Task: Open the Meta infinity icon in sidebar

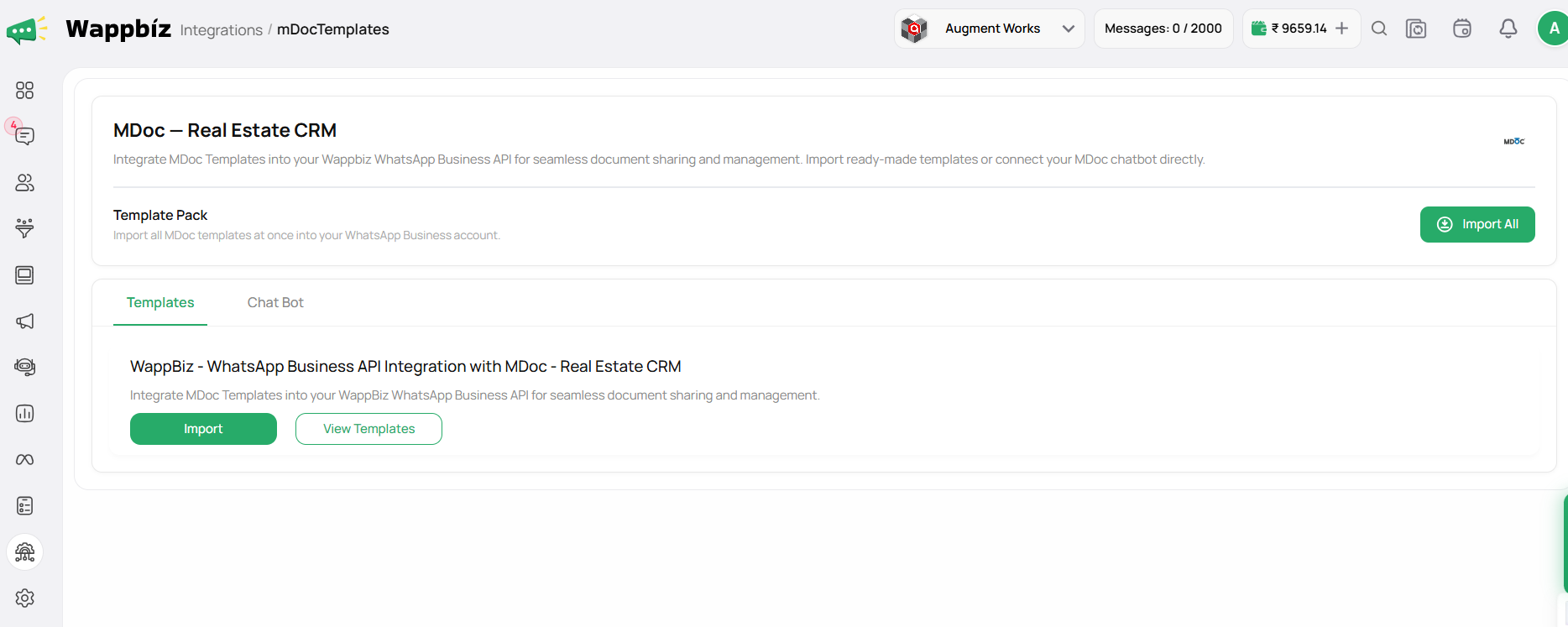Action: coord(25,459)
